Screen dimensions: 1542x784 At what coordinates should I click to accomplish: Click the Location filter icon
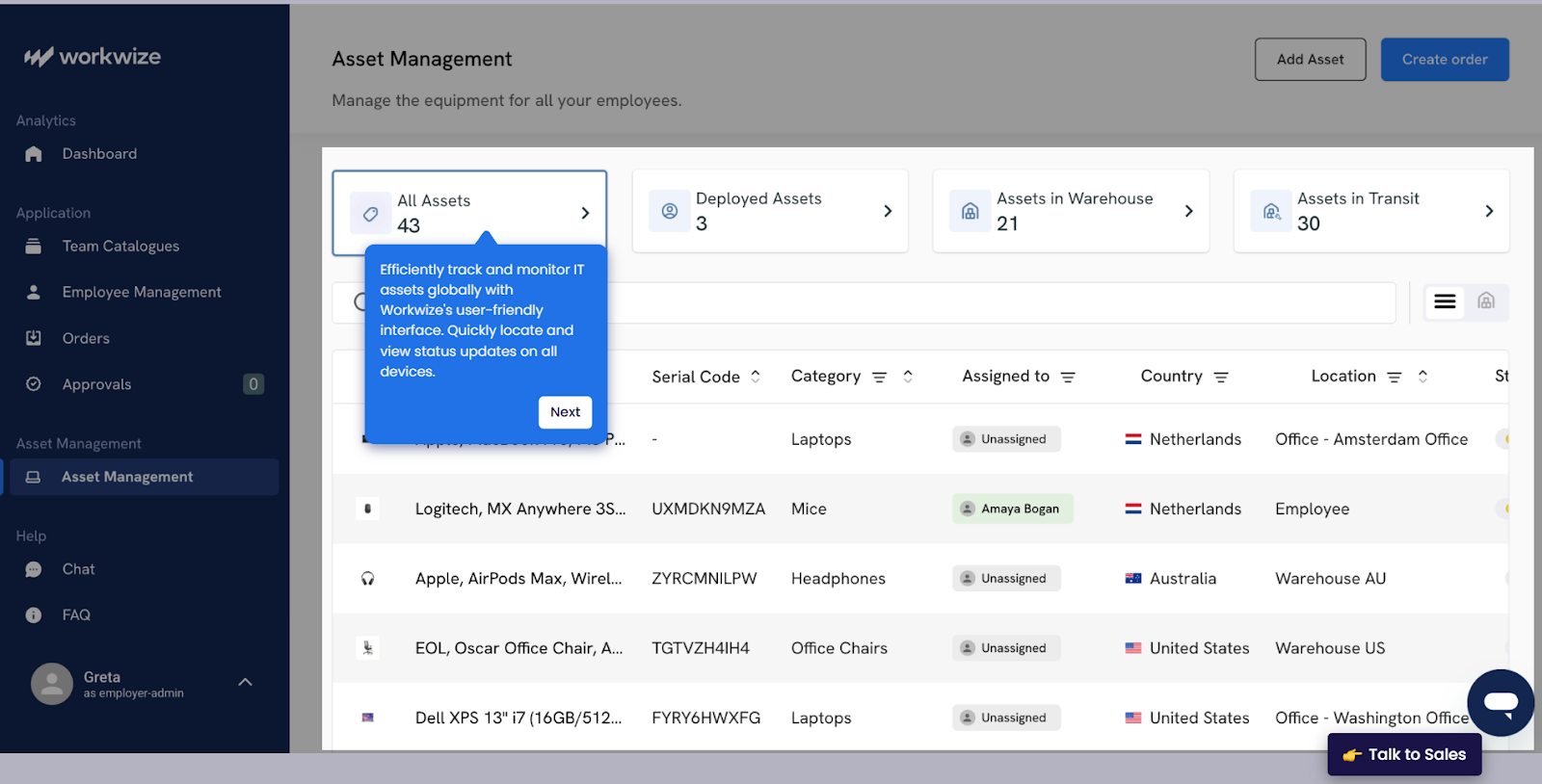tap(1394, 378)
